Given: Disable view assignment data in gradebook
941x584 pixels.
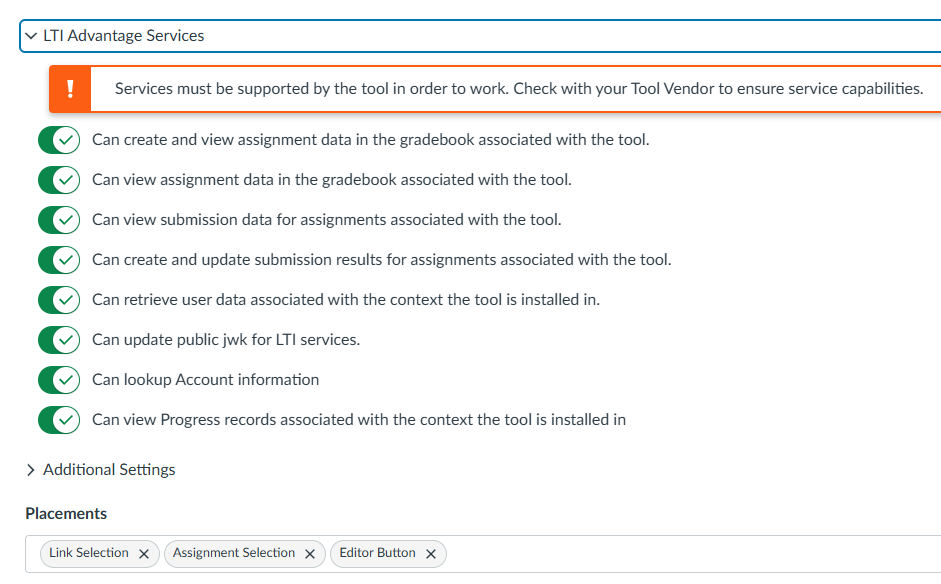Looking at the screenshot, I should click(x=59, y=180).
